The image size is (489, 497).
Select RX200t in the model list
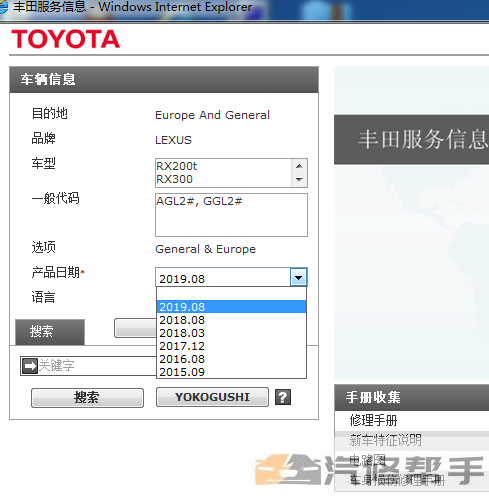[223, 166]
